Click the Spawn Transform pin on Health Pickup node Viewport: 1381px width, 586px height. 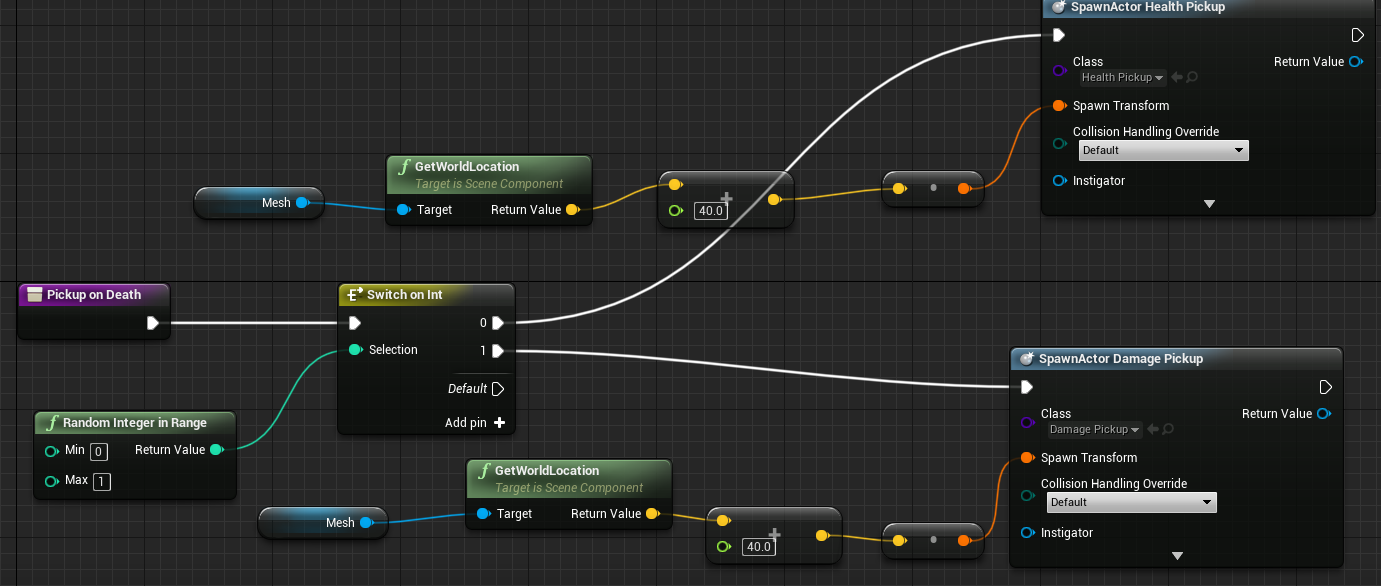pyautogui.click(x=1059, y=106)
